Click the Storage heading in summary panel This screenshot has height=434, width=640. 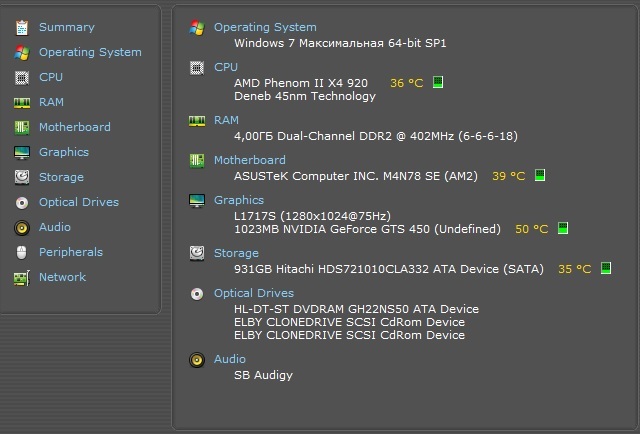tap(236, 253)
